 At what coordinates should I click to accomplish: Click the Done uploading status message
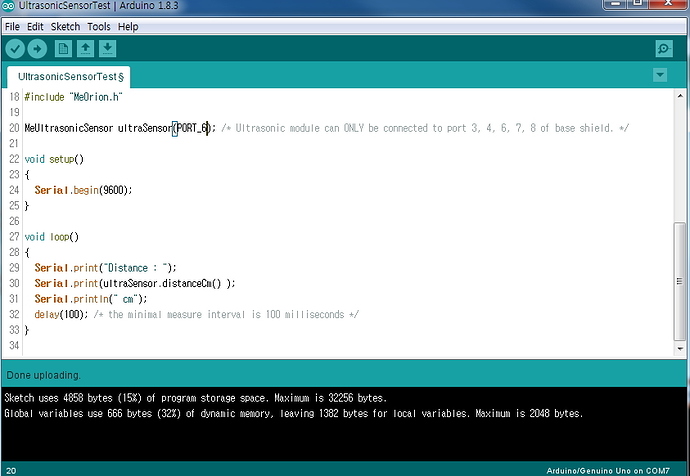coord(43,375)
